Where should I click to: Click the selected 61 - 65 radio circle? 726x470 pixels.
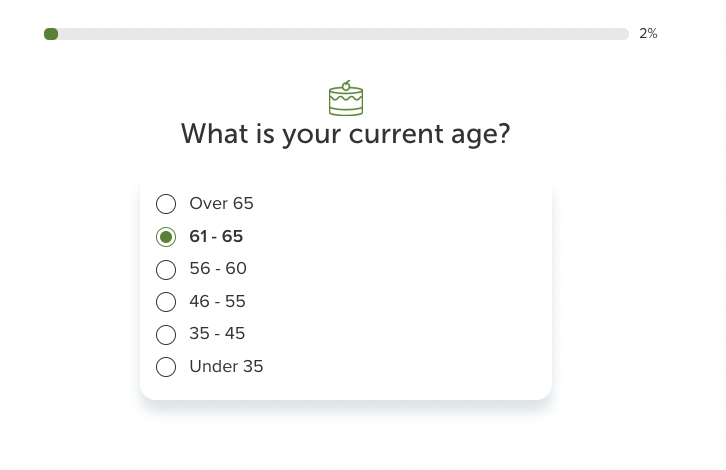tap(166, 237)
